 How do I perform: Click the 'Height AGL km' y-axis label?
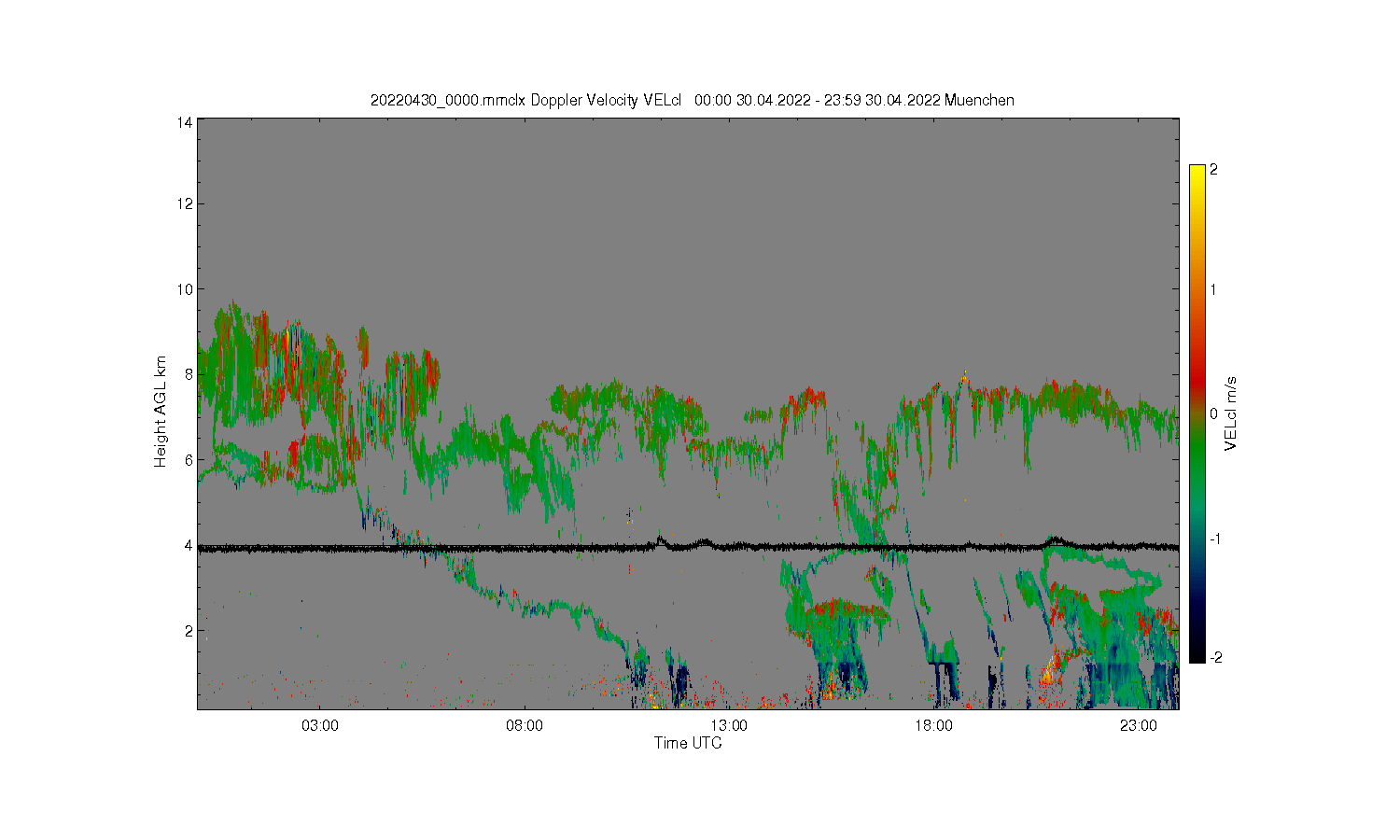coord(161,412)
